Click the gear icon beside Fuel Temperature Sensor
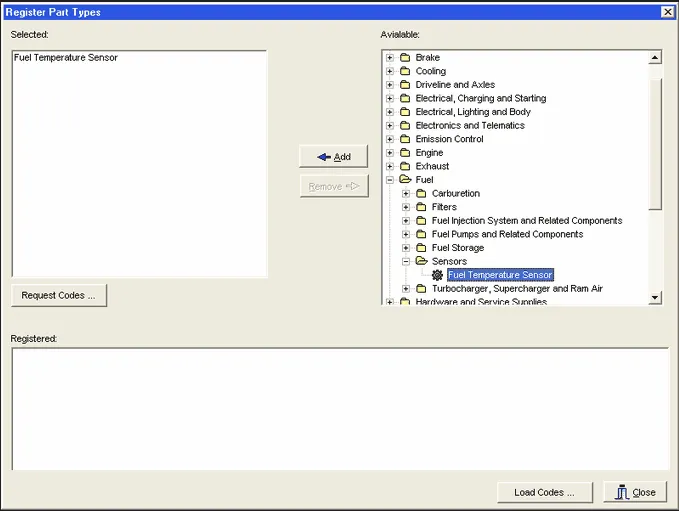The width and height of the screenshot is (679, 511). point(437,275)
